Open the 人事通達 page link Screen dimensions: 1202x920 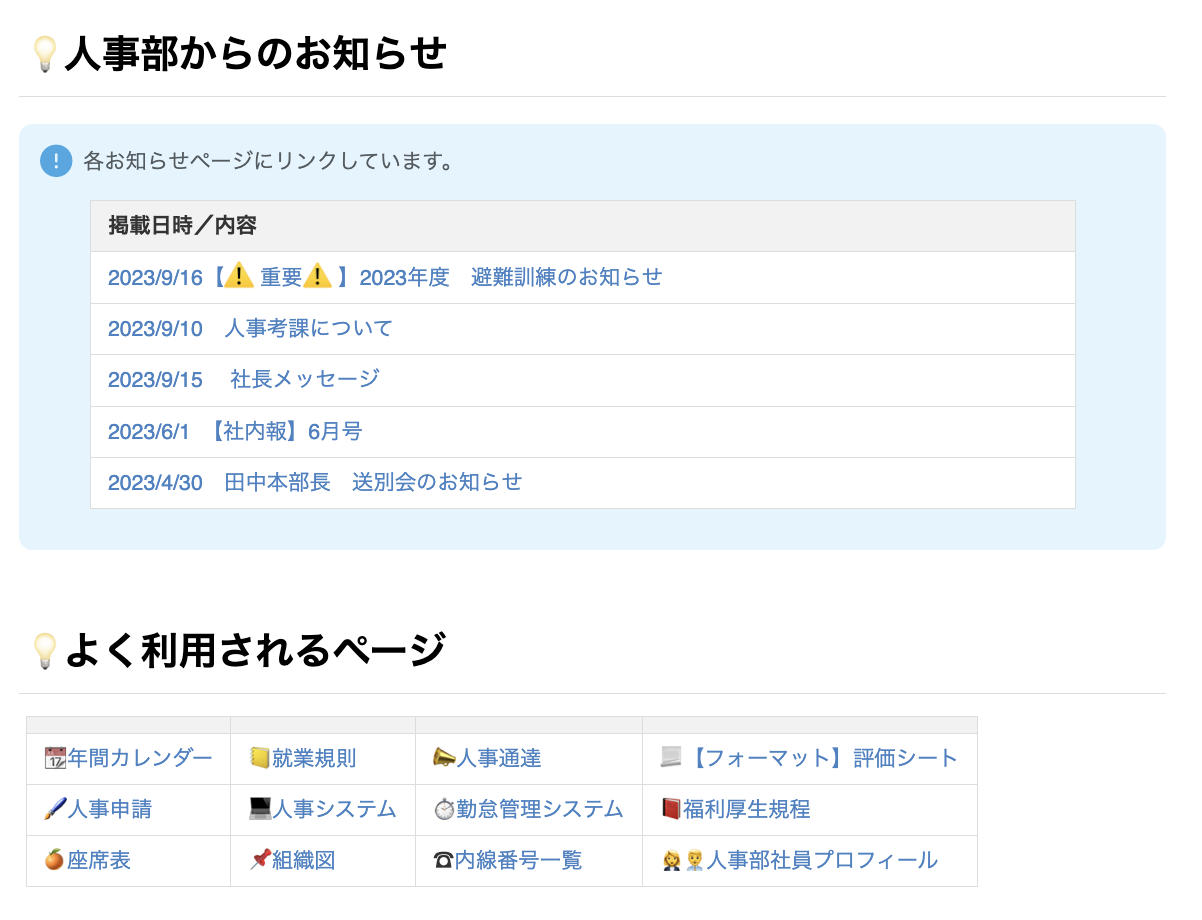(x=499, y=759)
